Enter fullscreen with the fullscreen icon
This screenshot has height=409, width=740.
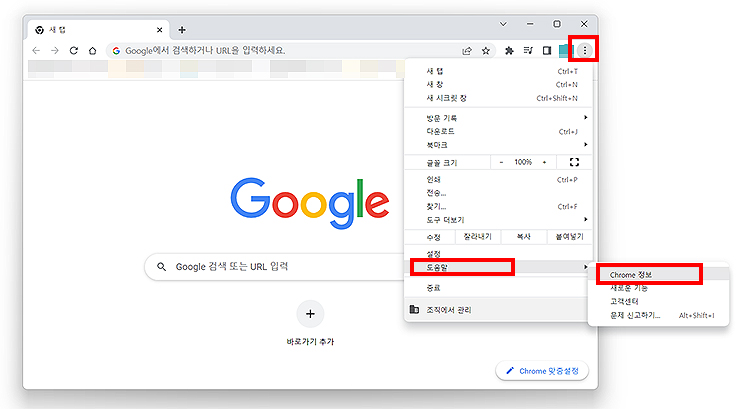(x=574, y=162)
